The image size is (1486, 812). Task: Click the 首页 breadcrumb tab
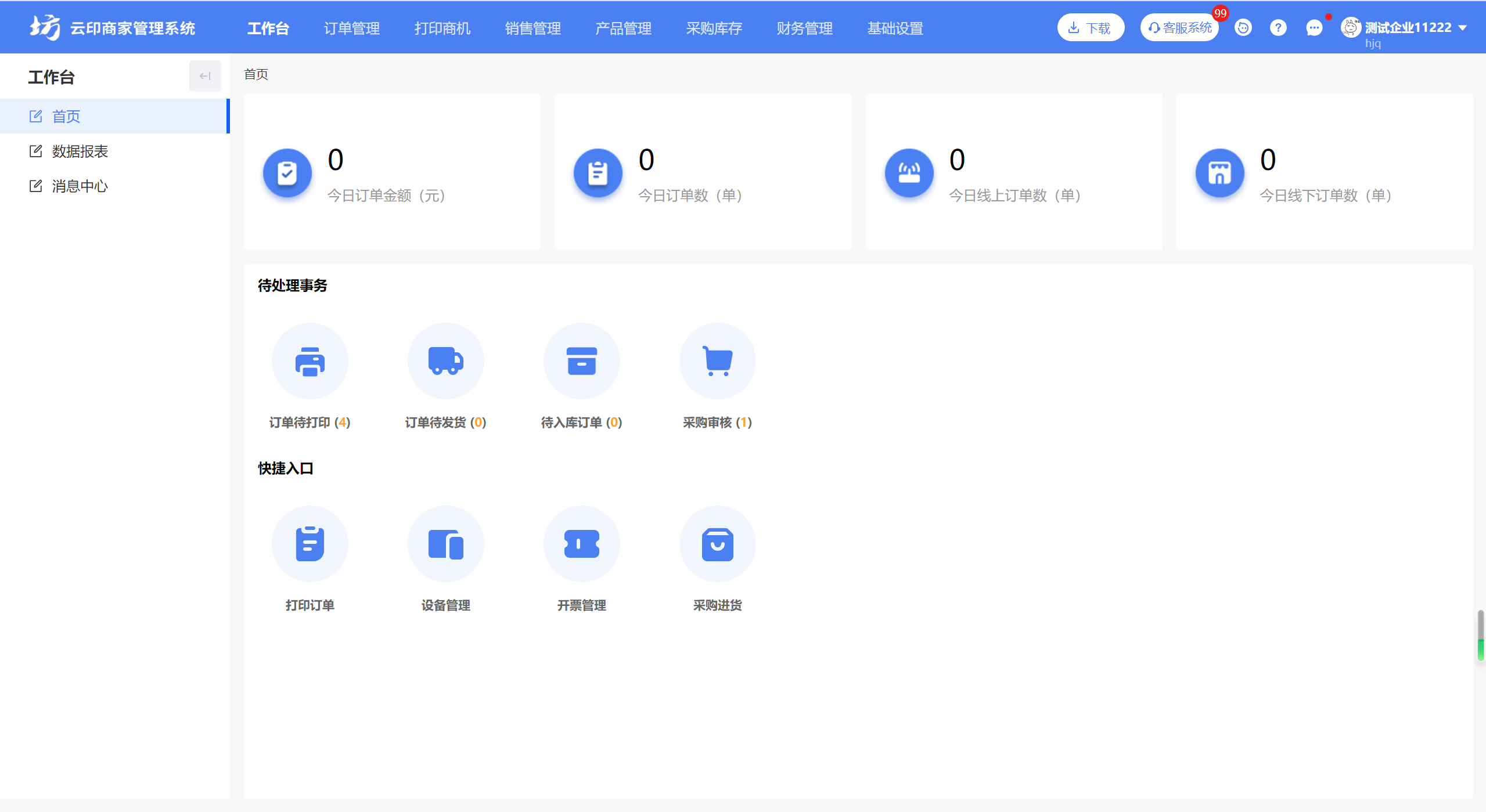point(256,74)
